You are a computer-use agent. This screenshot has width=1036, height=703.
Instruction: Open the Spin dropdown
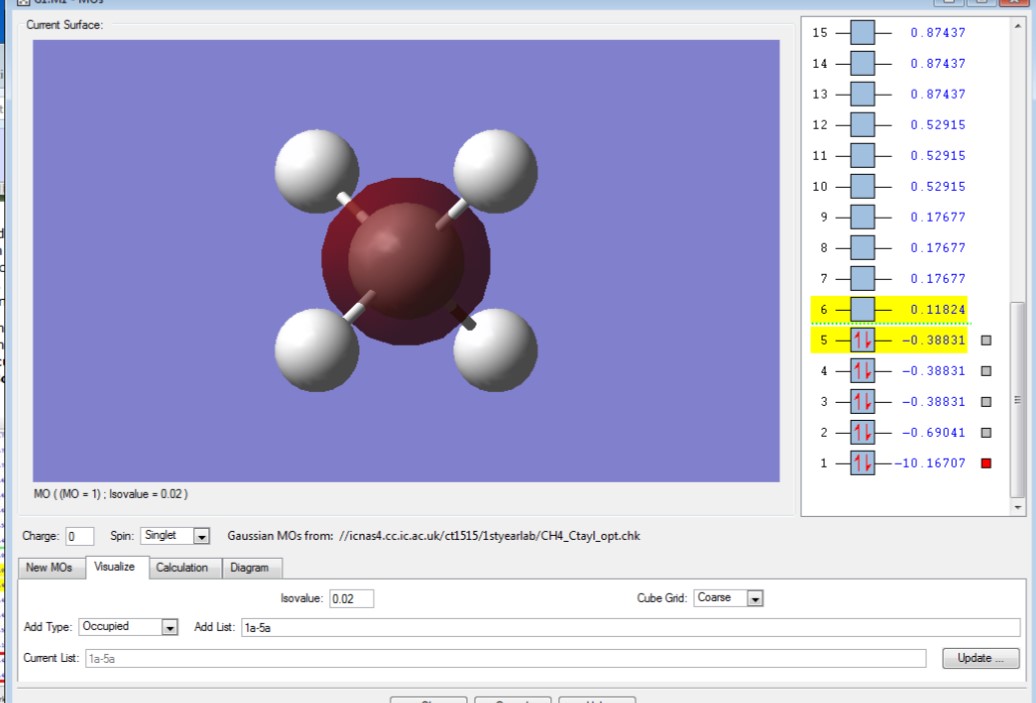point(201,536)
